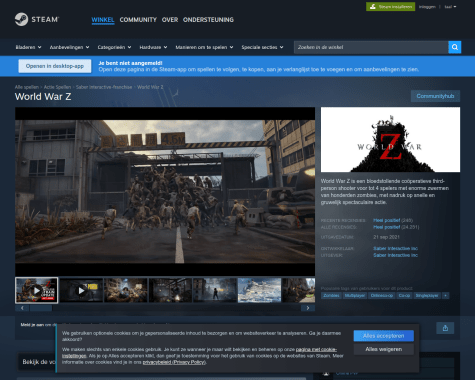Play the first trailer thumbnail
This screenshot has height=380, width=475.
[37, 290]
